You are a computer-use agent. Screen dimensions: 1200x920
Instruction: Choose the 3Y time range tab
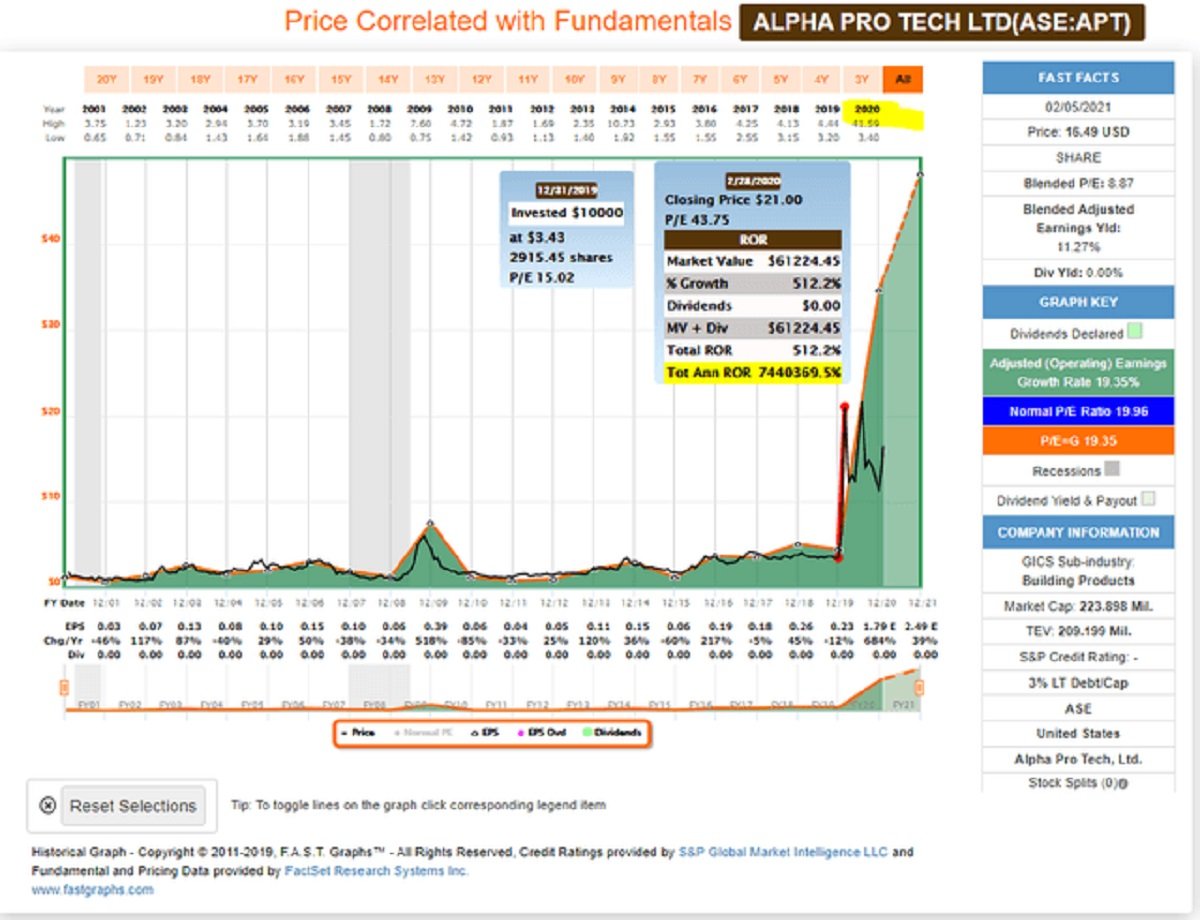coord(860,80)
